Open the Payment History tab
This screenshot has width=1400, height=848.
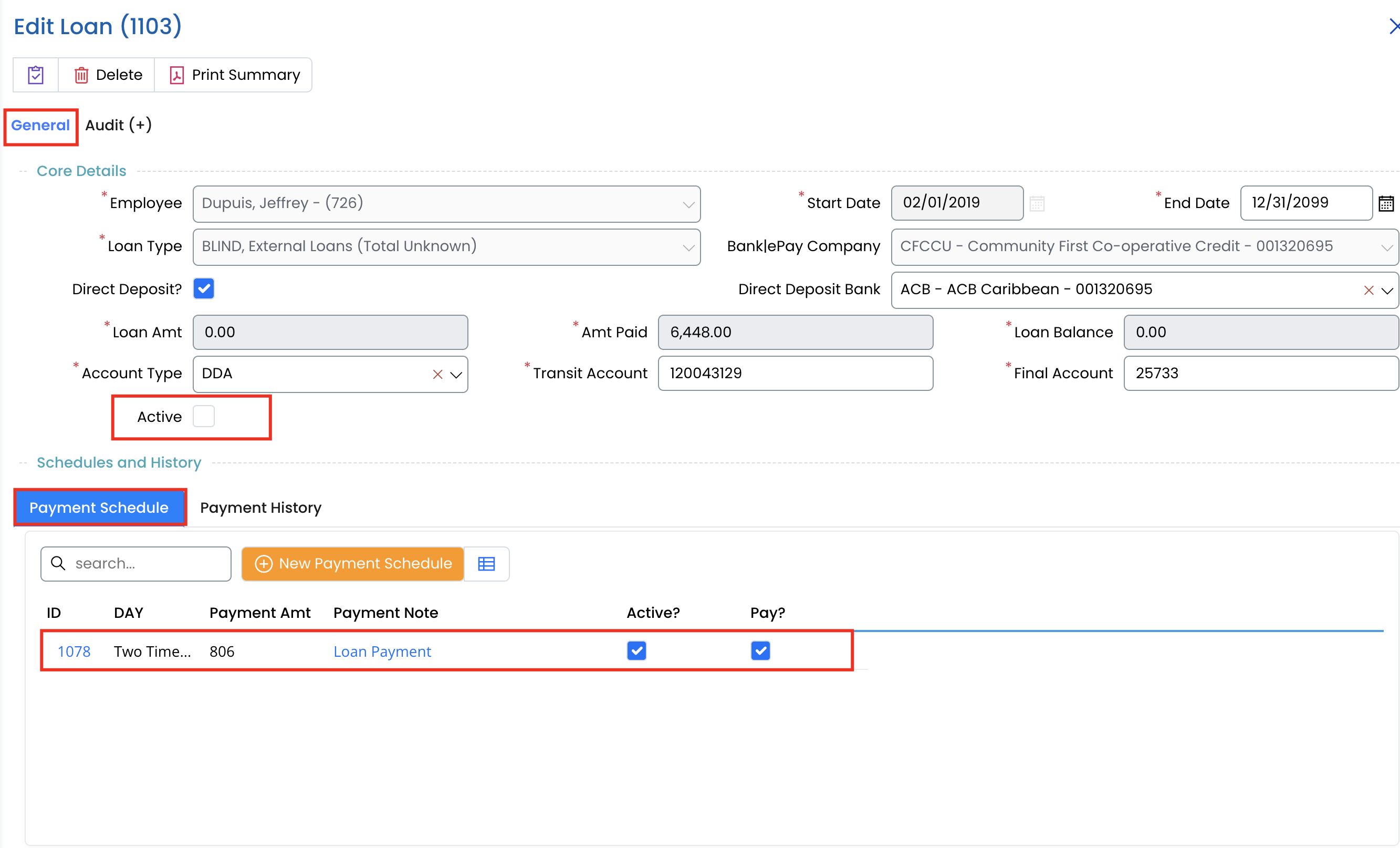coord(260,508)
